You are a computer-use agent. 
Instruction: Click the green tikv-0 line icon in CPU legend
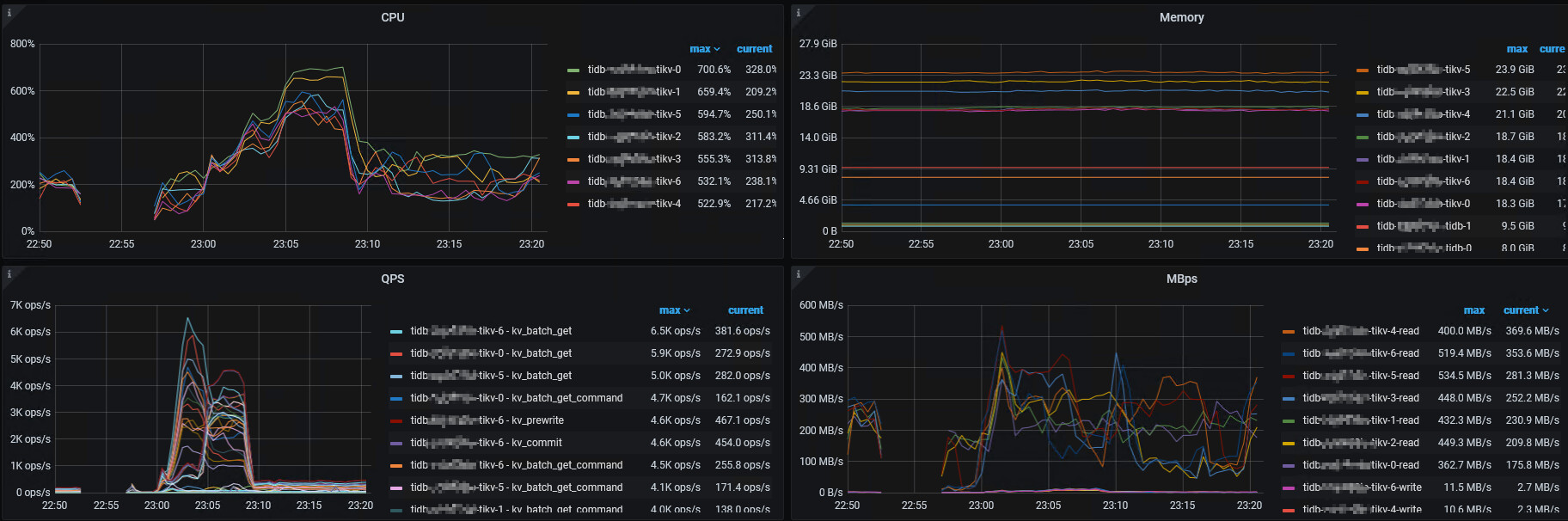coord(573,70)
